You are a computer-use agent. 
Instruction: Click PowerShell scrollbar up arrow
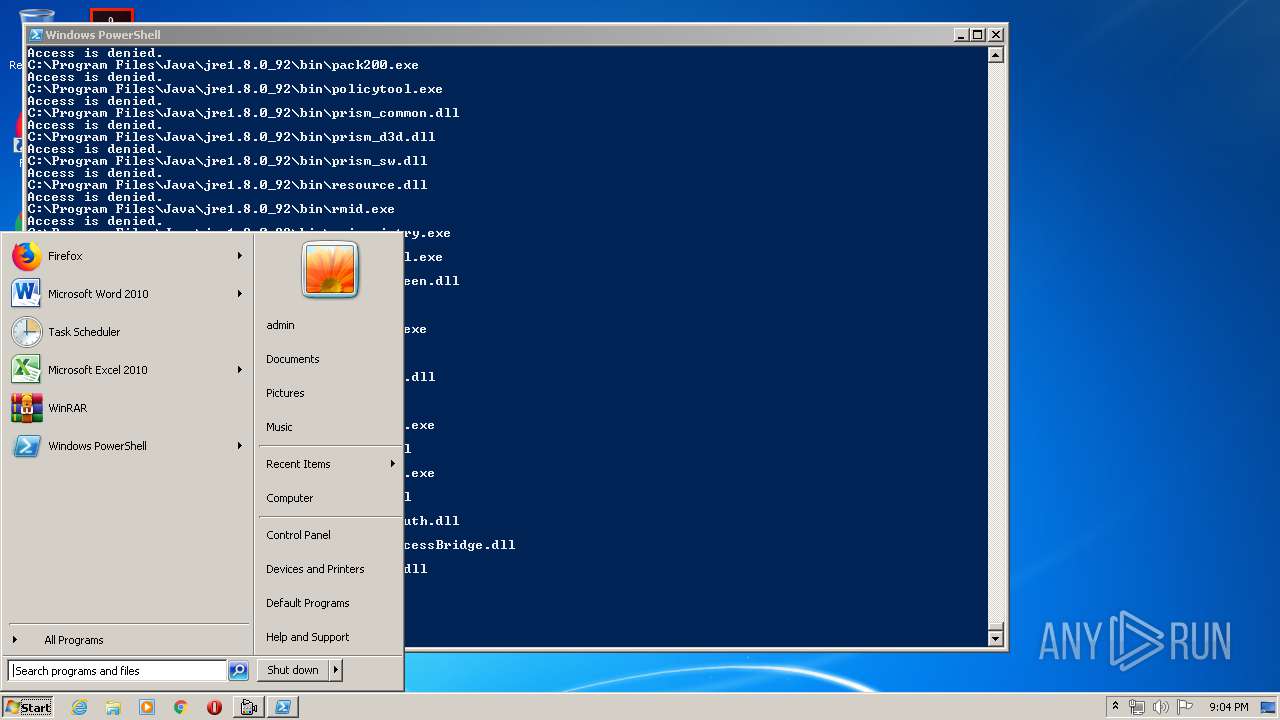995,55
